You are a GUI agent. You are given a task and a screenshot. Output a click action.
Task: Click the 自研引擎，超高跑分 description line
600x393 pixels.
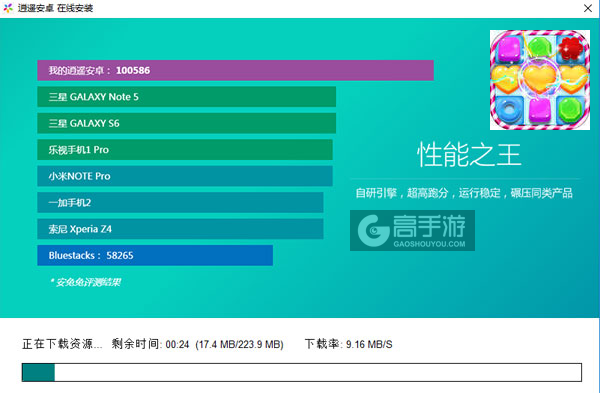(x=464, y=193)
